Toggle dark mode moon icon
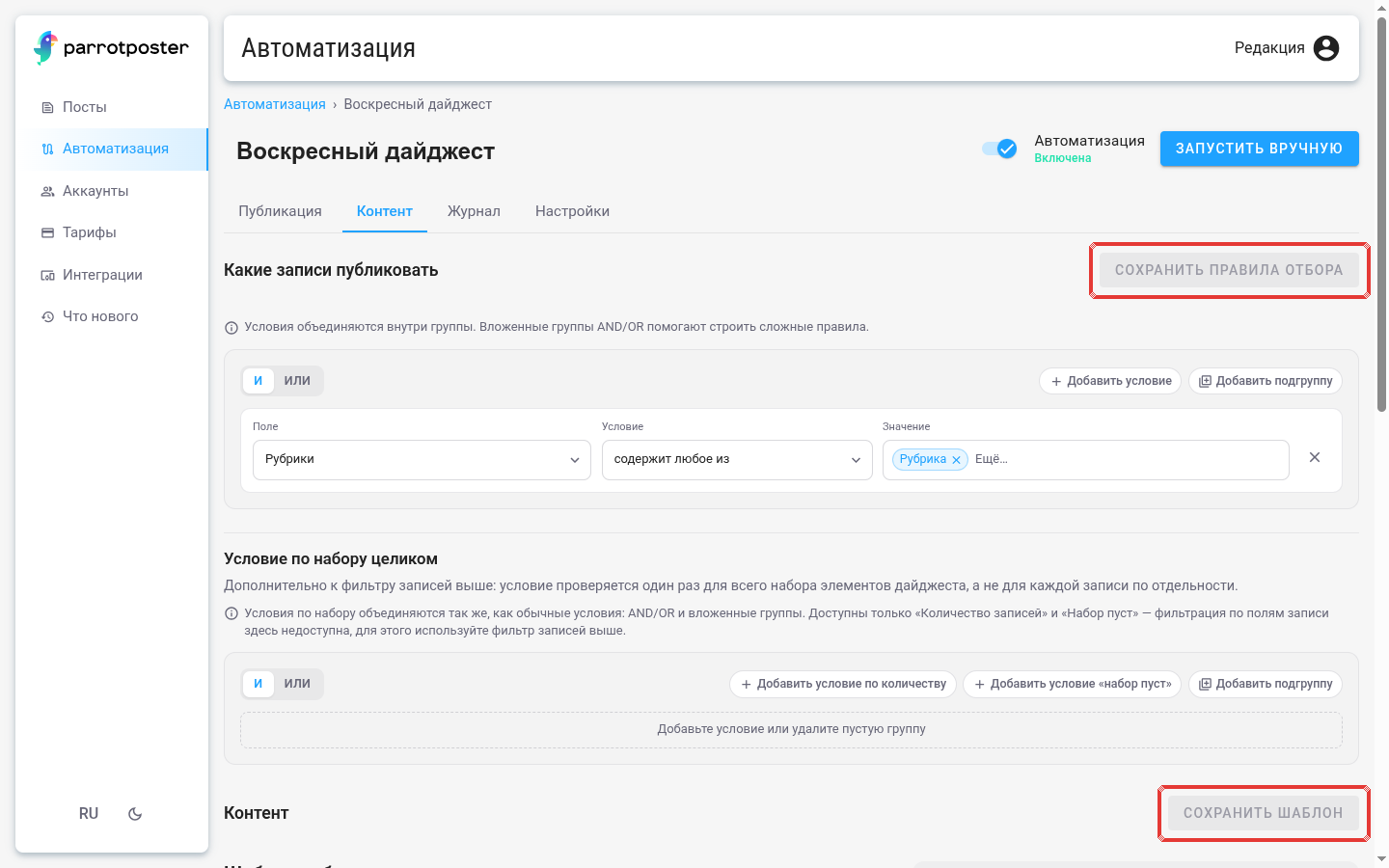The image size is (1389, 868). click(135, 814)
